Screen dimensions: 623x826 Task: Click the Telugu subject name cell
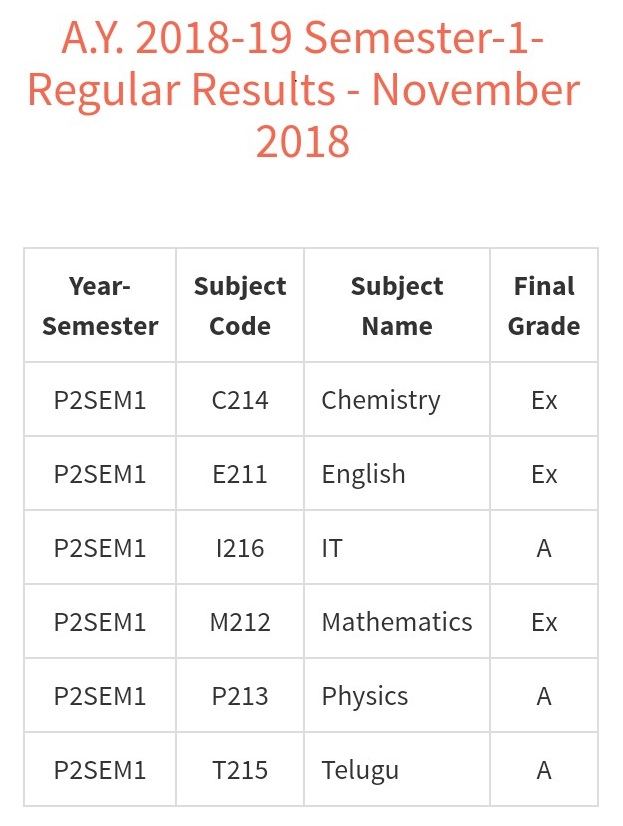point(397,770)
